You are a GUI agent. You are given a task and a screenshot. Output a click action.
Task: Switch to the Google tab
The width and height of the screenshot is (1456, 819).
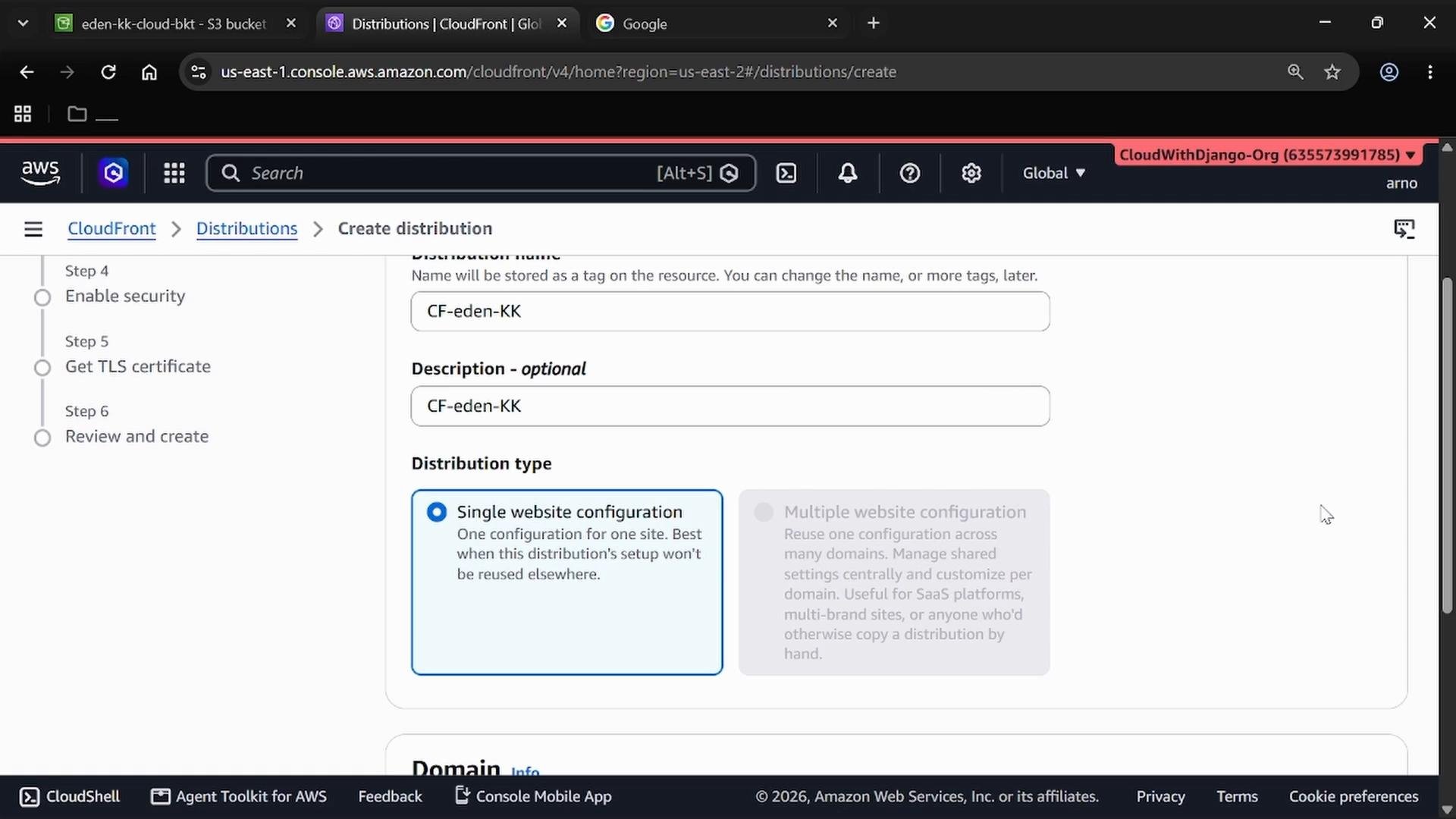(717, 24)
